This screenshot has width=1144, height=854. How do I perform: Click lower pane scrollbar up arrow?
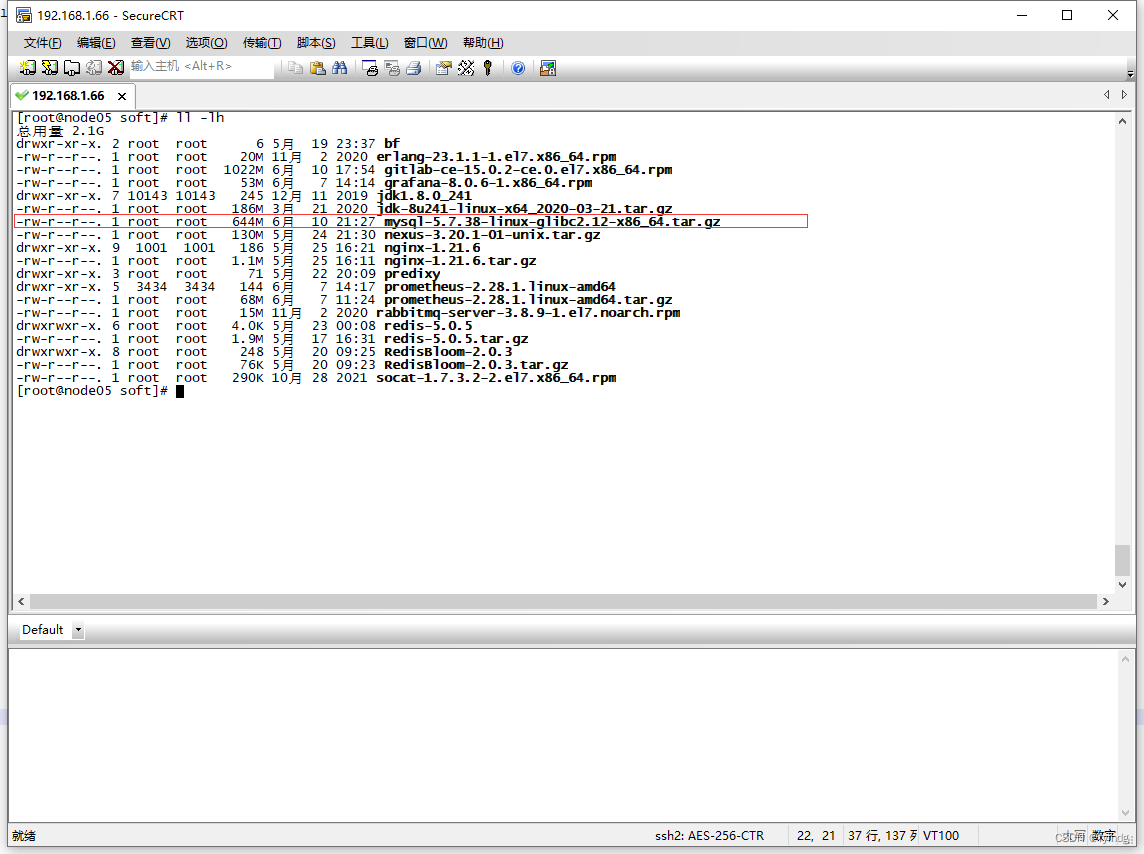point(1124,659)
